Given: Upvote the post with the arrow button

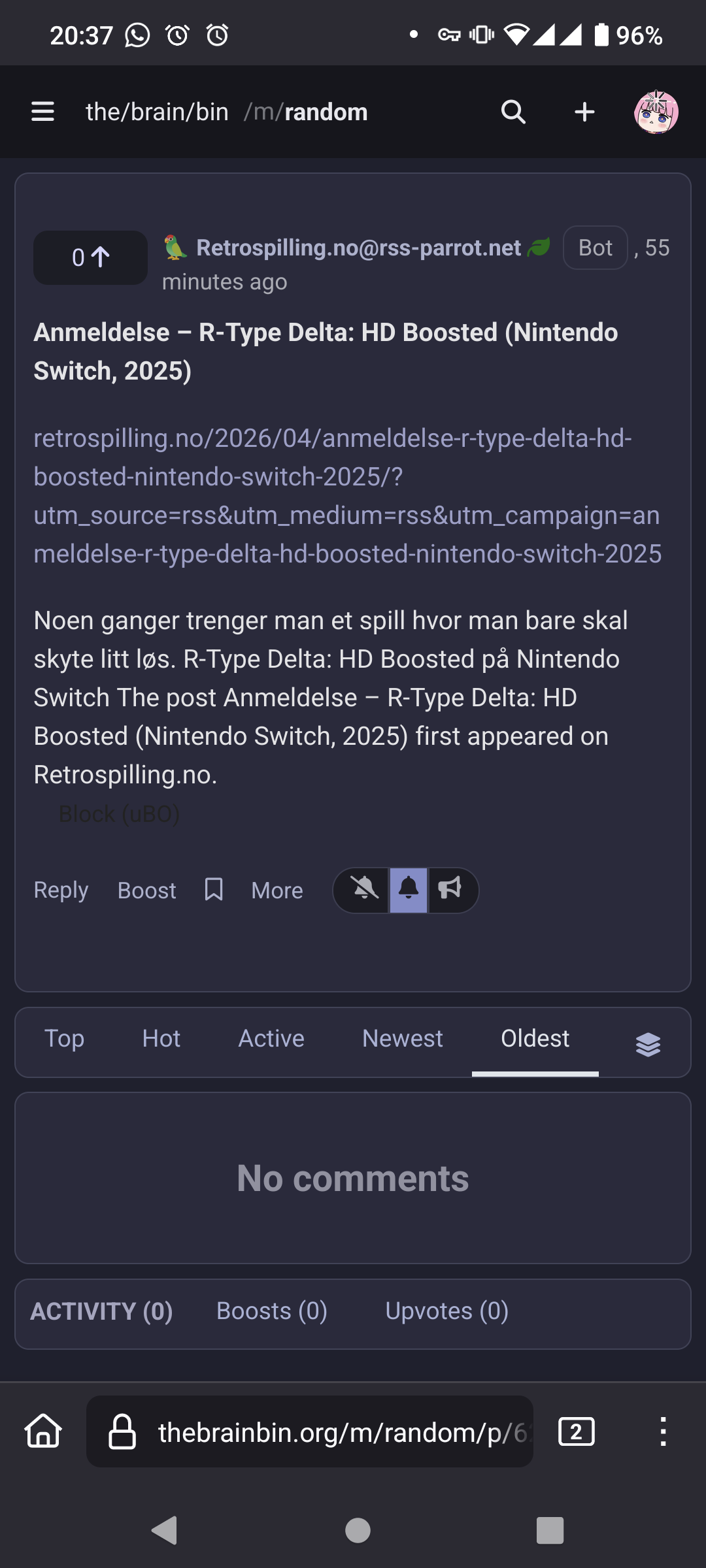Looking at the screenshot, I should pos(90,257).
